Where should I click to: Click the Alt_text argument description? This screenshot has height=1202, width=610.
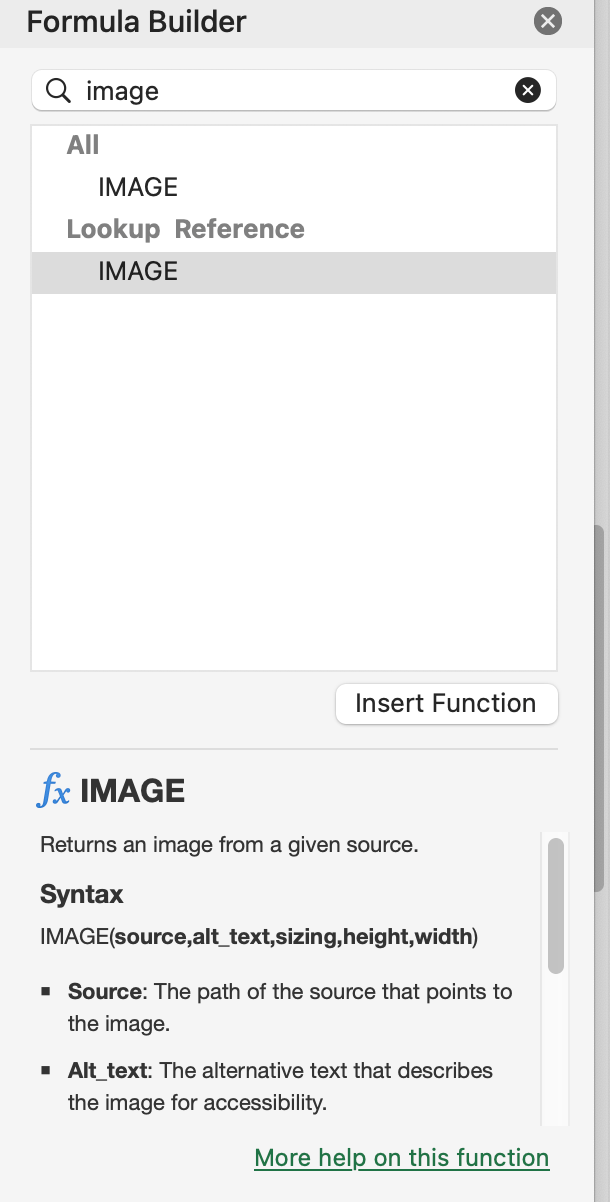point(280,1086)
